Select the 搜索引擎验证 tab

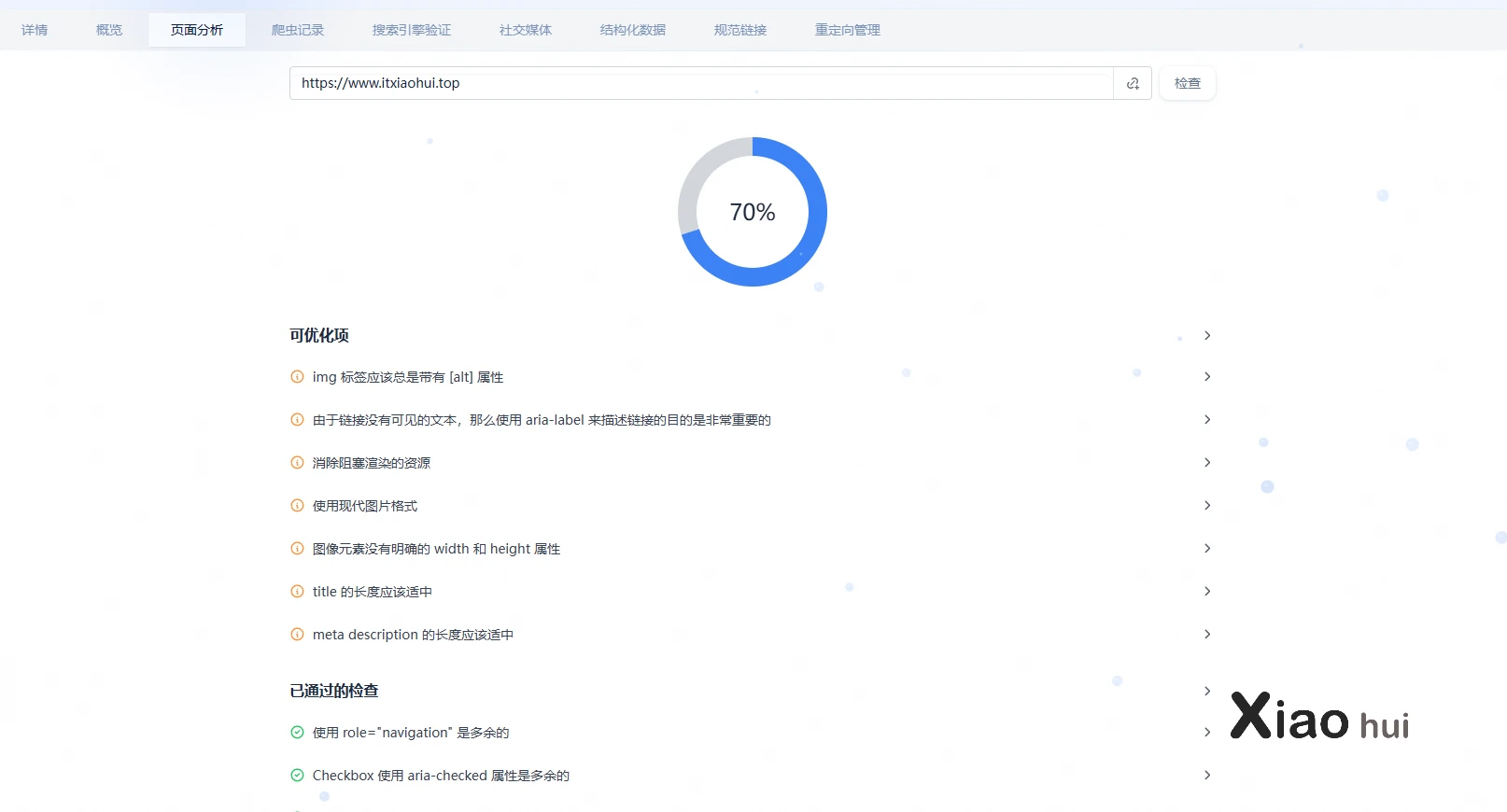pos(411,30)
